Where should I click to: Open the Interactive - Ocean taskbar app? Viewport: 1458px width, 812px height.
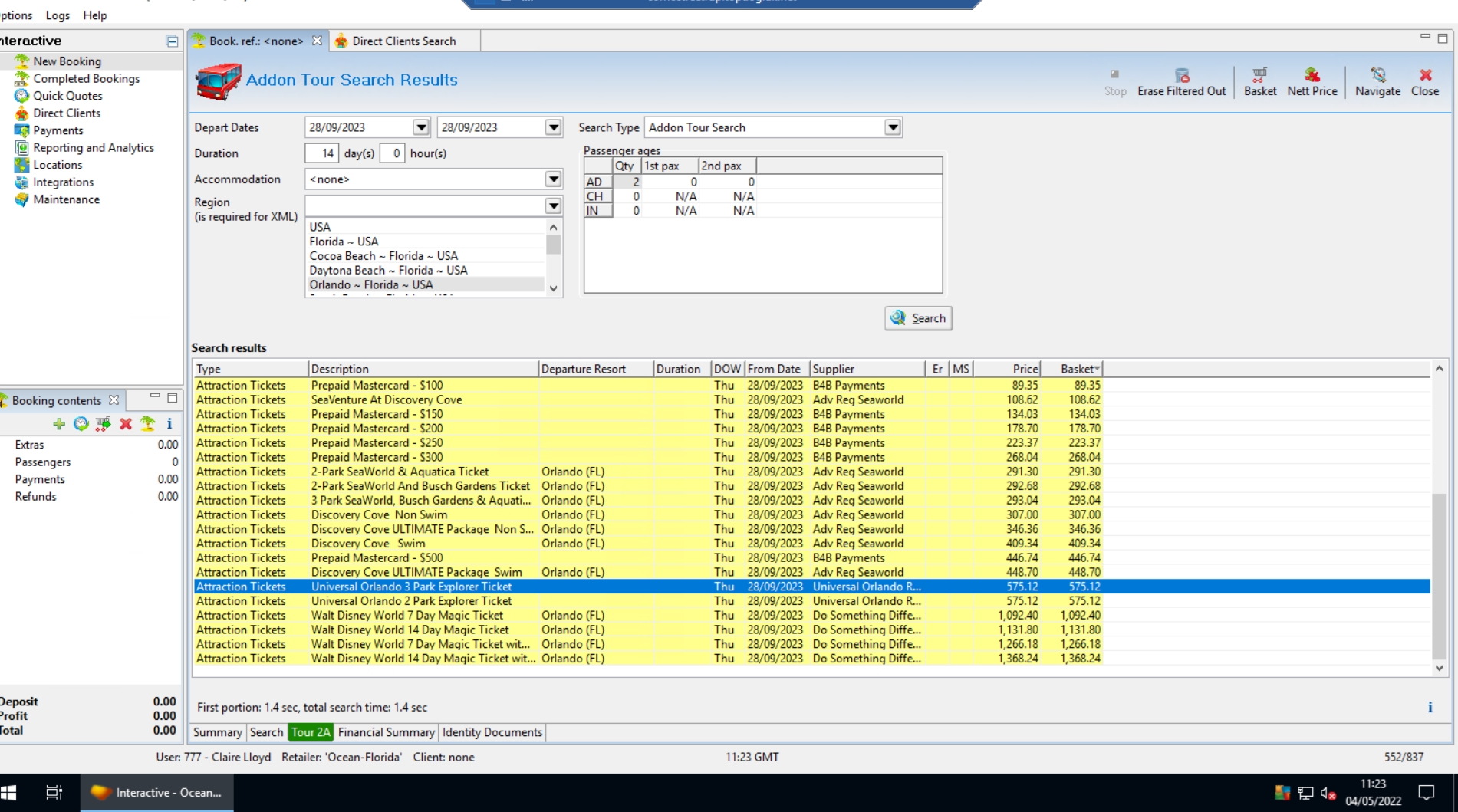157,792
